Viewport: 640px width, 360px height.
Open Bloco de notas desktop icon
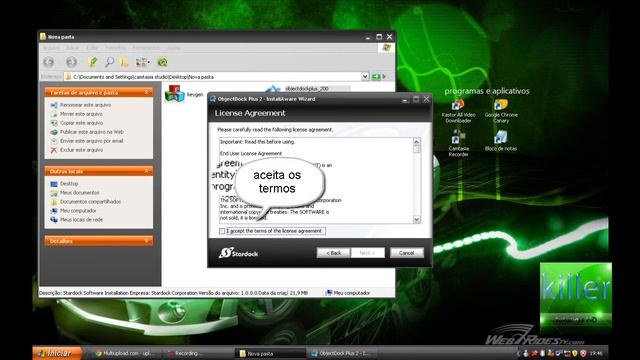[x=501, y=141]
